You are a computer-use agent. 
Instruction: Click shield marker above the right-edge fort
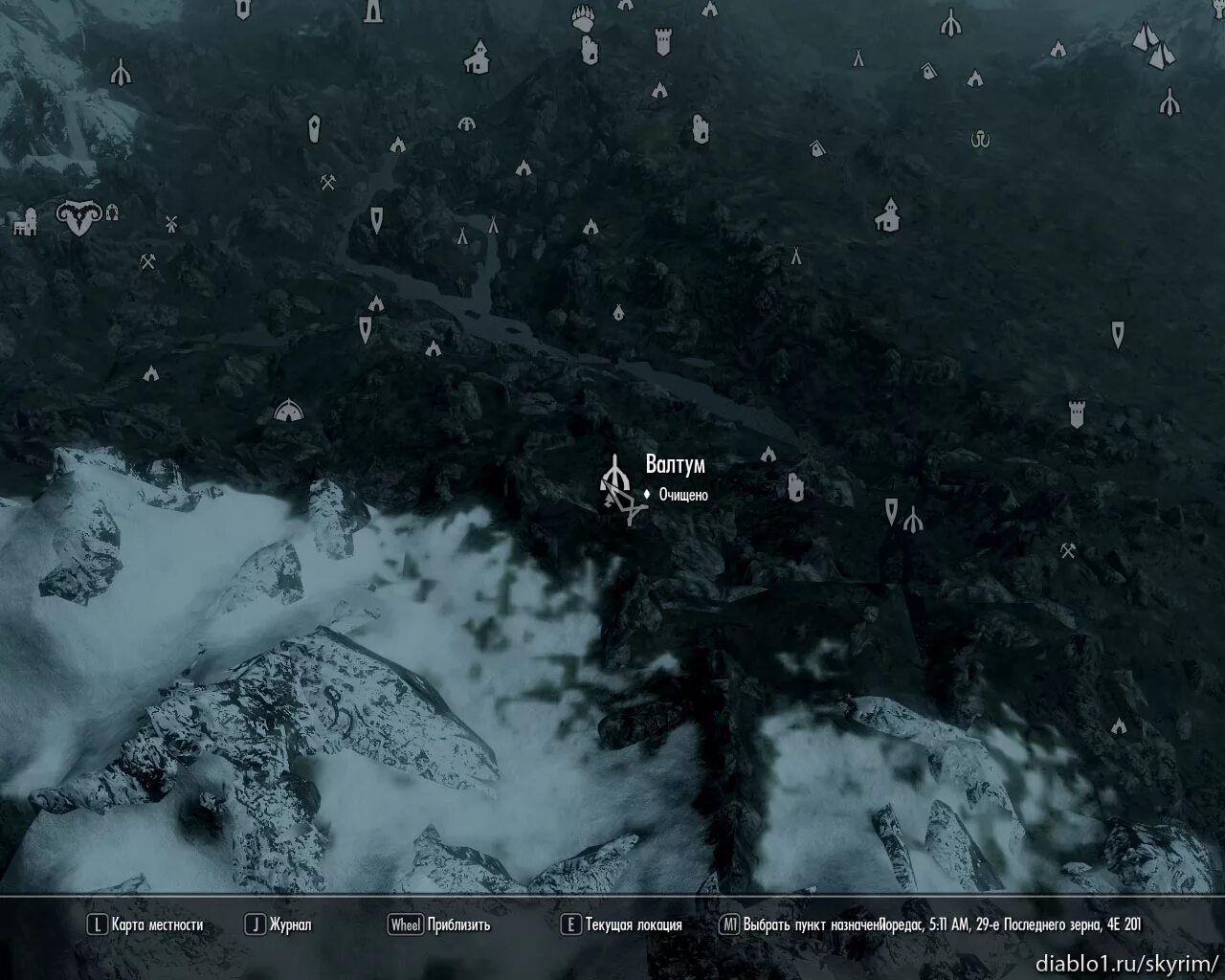[x=1118, y=334]
